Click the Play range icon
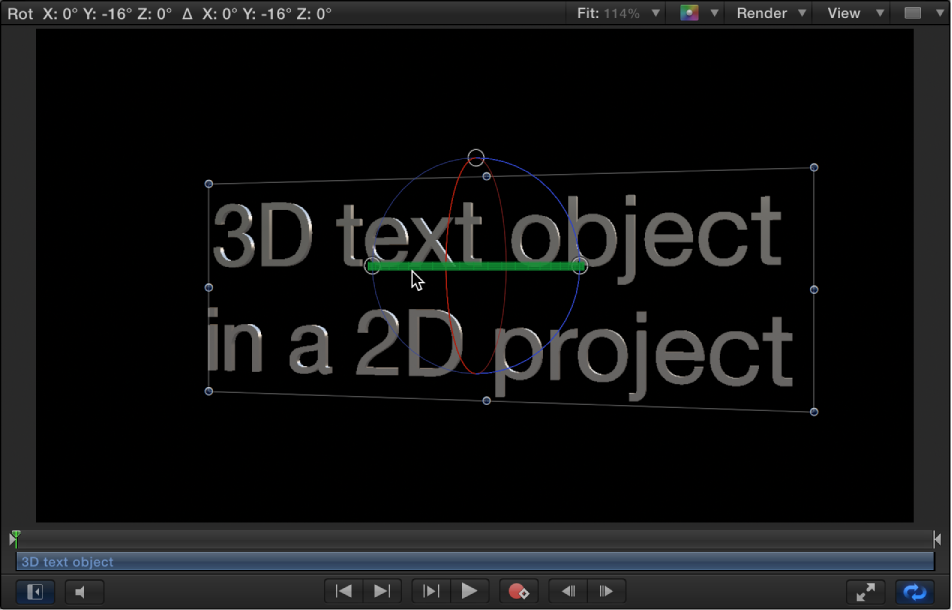The height and width of the screenshot is (610, 952). (430, 591)
